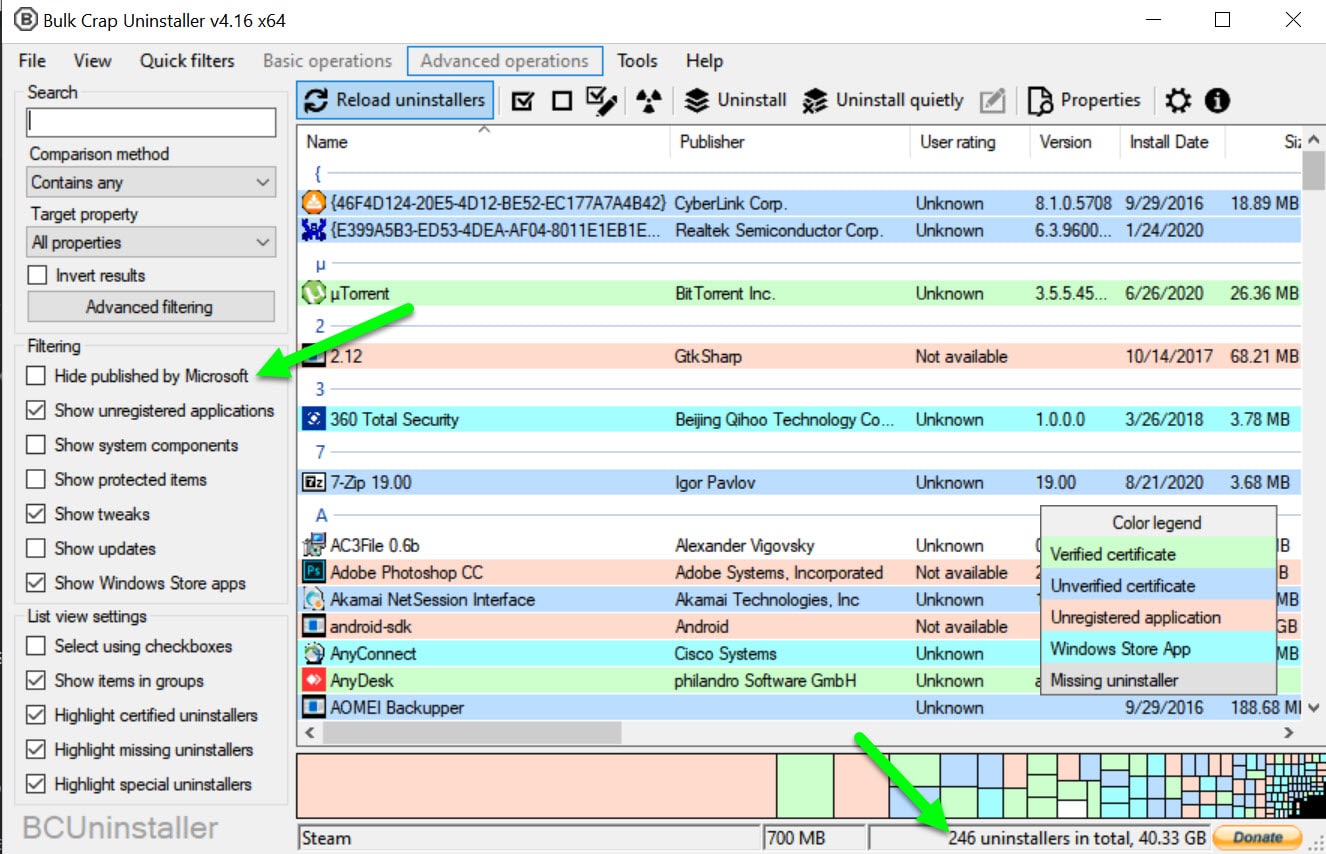This screenshot has width=1326, height=854.
Task: Click the Realtek entry icon
Action: click(x=314, y=230)
